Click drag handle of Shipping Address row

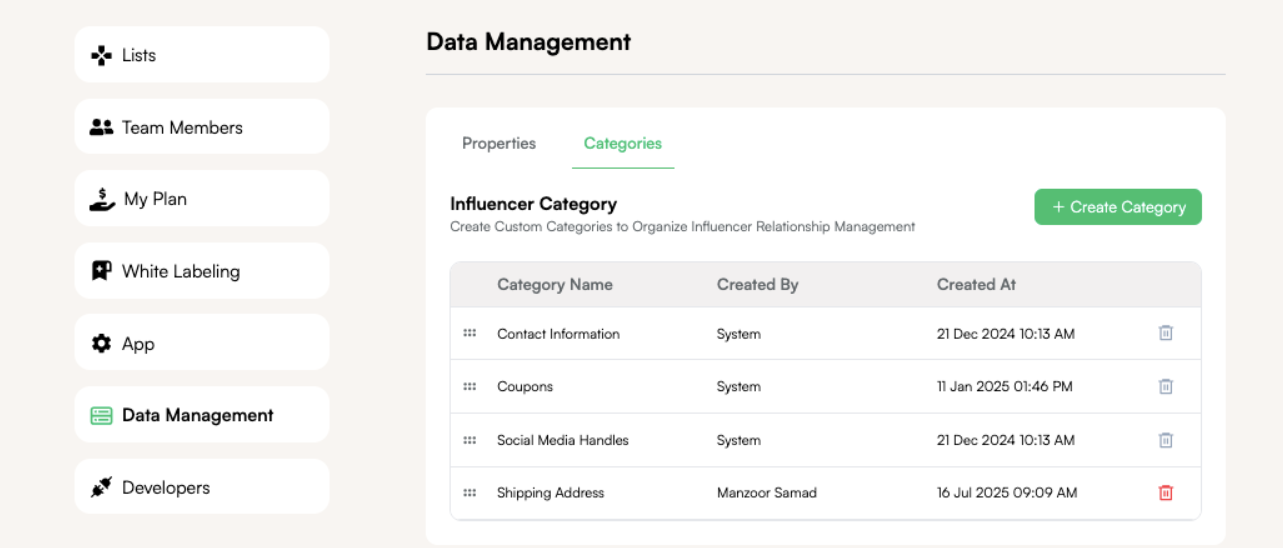click(x=470, y=492)
